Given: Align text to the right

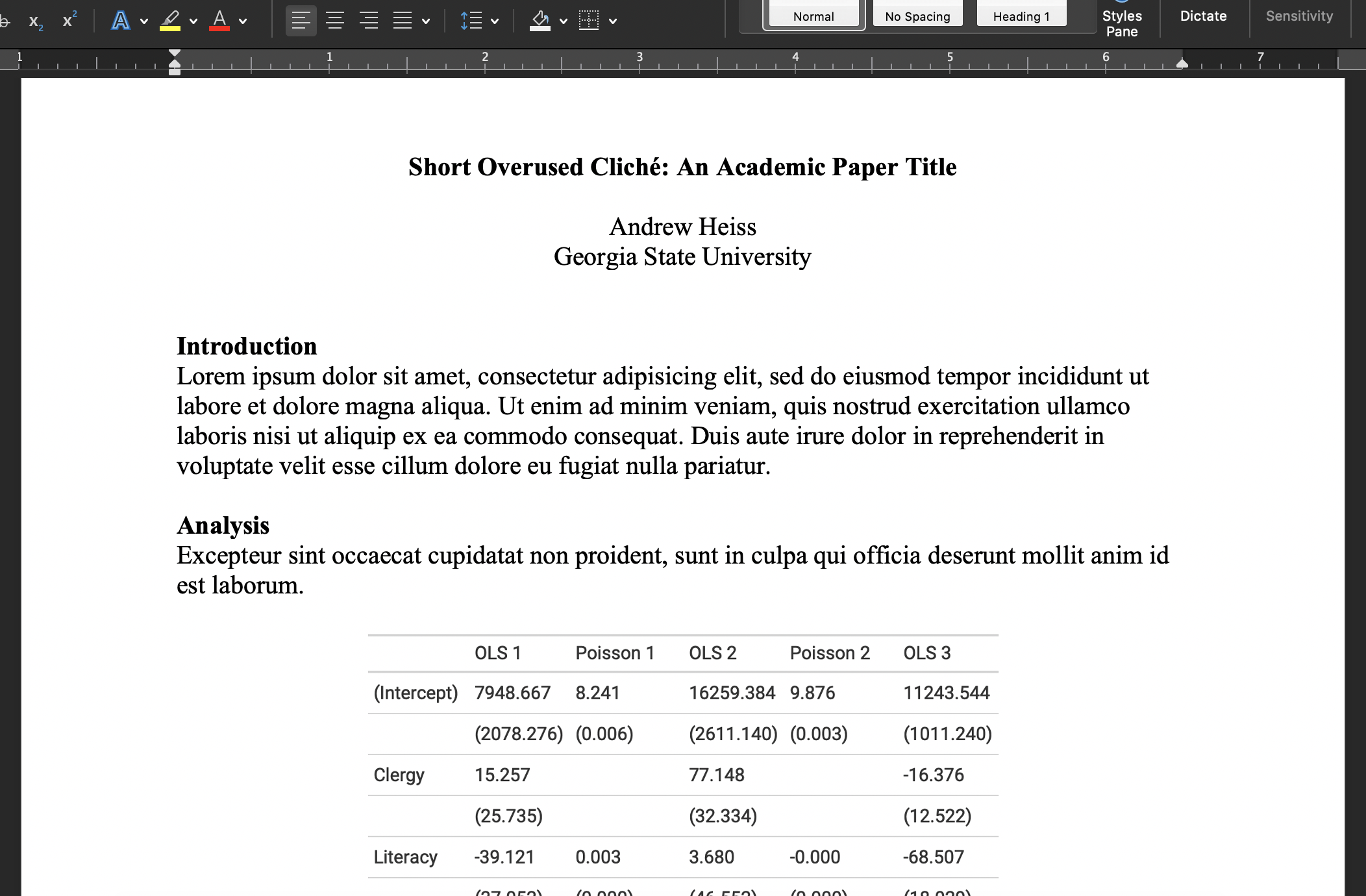Looking at the screenshot, I should tap(369, 21).
